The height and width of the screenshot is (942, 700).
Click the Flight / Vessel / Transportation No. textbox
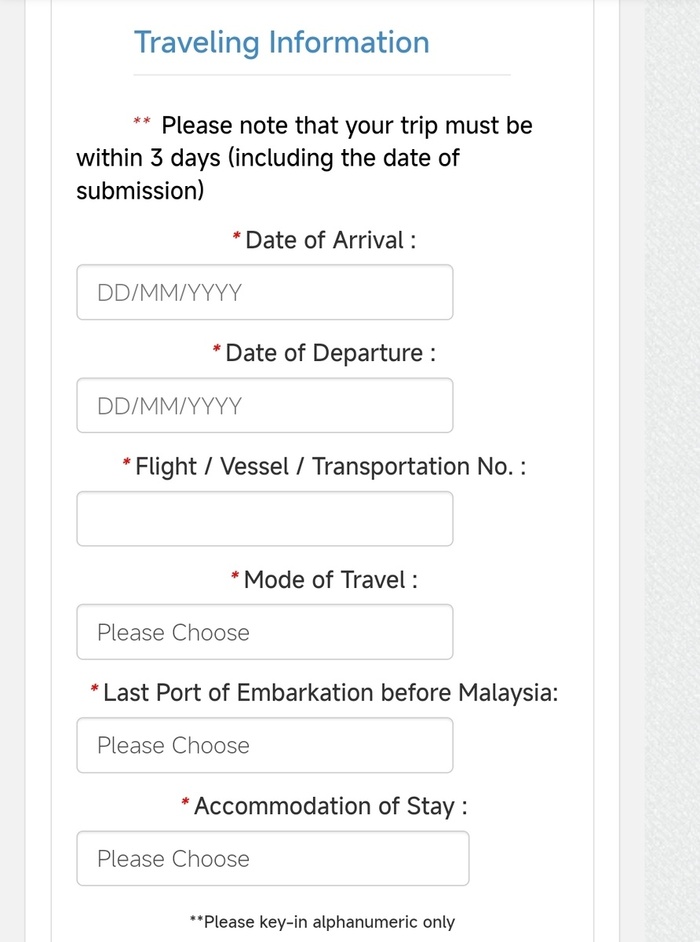click(x=264, y=519)
